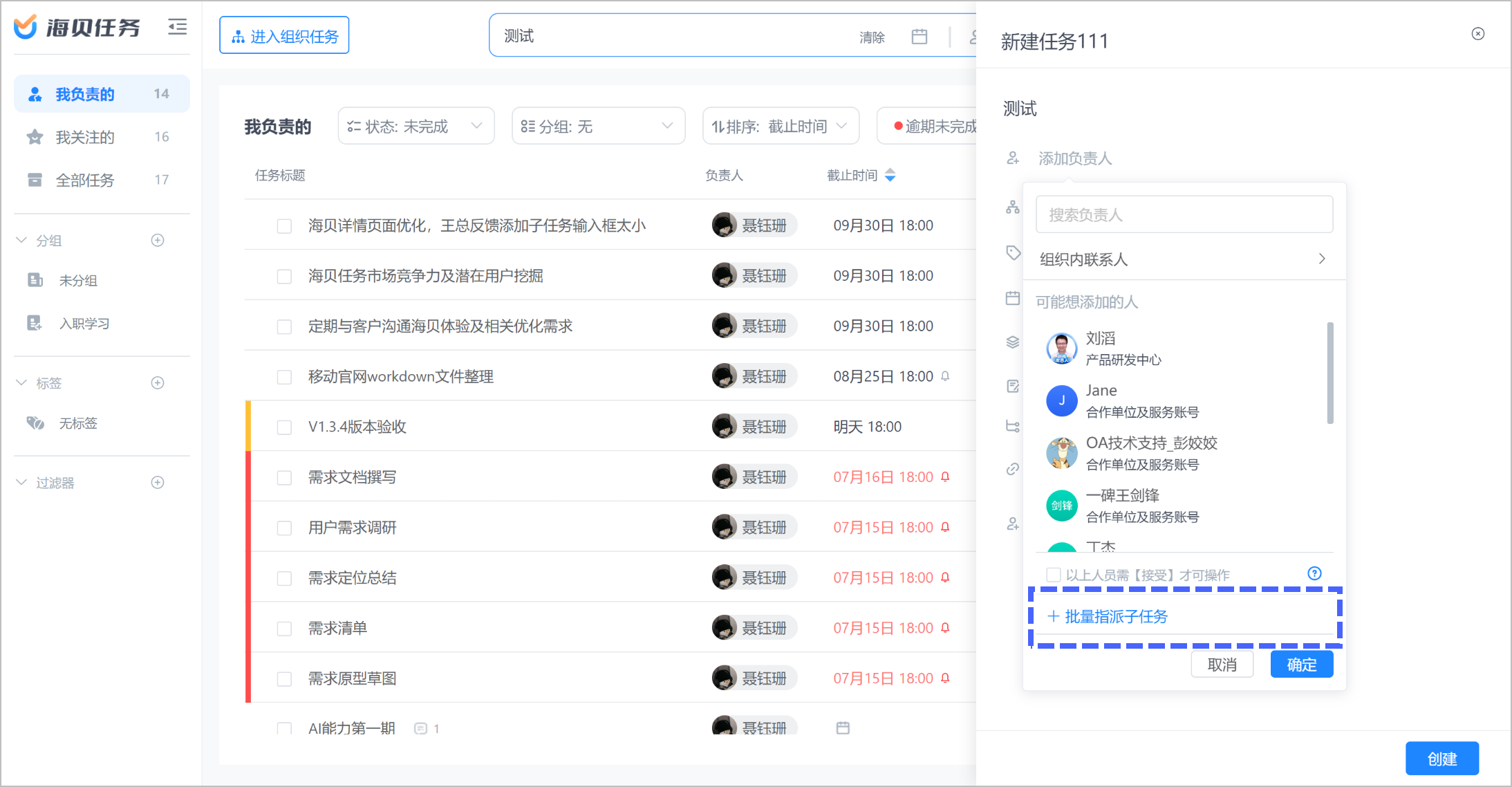Click the subtask branch icon in the new task panel
This screenshot has width=1512, height=787.
pyautogui.click(x=1013, y=426)
